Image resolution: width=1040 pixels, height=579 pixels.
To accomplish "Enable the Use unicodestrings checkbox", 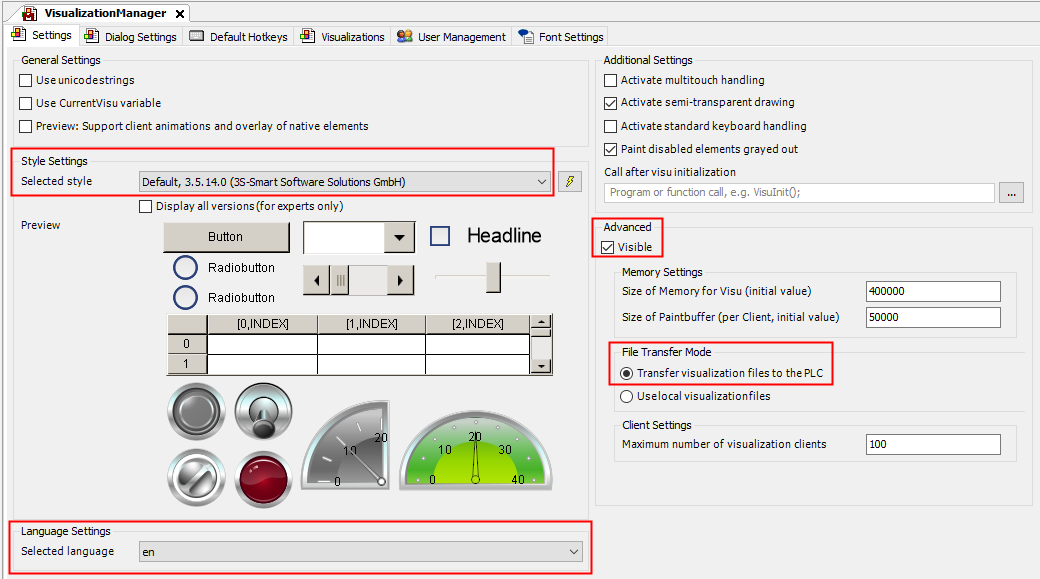I will (x=24, y=80).
